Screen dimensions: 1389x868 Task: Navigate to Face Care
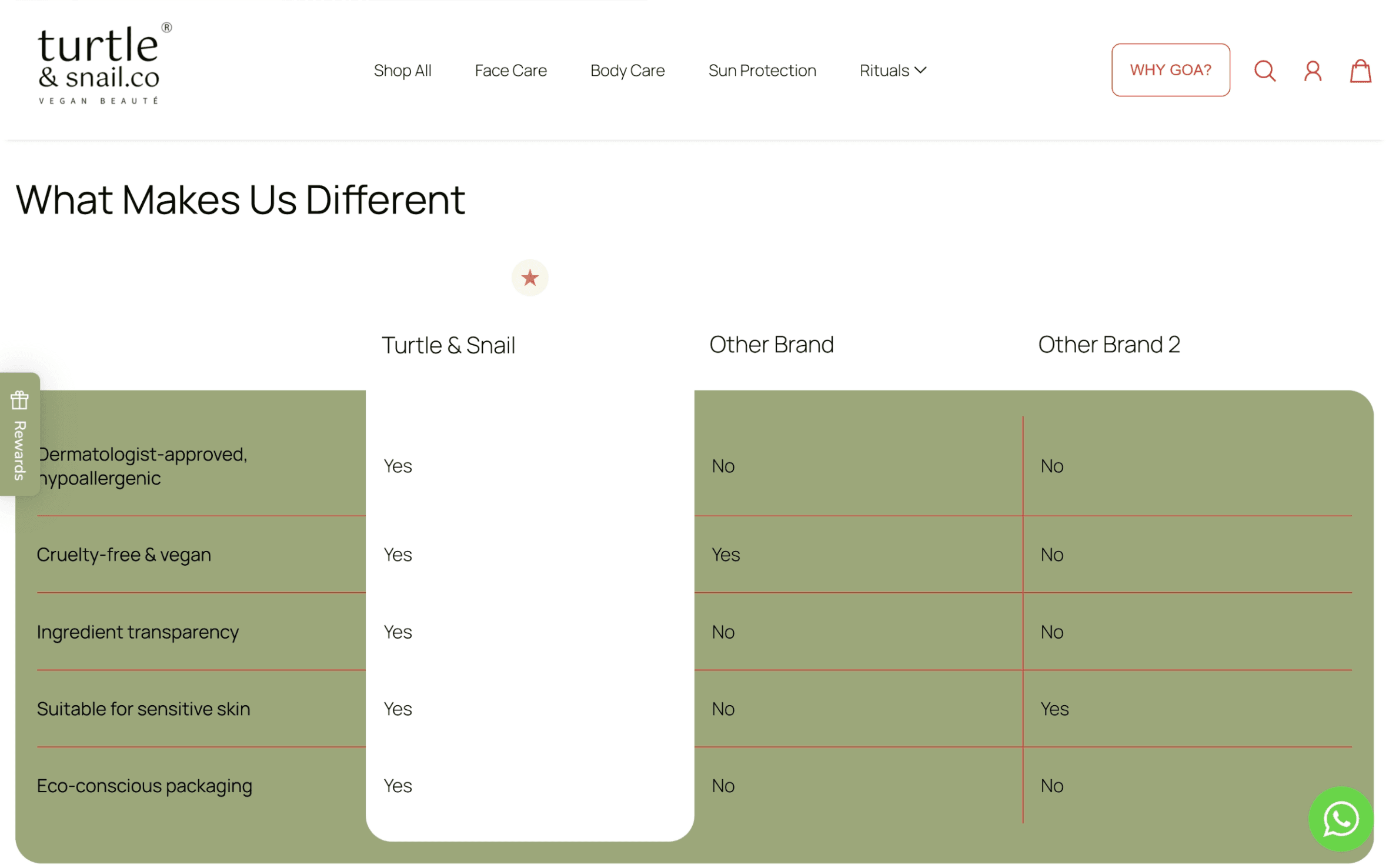(510, 71)
